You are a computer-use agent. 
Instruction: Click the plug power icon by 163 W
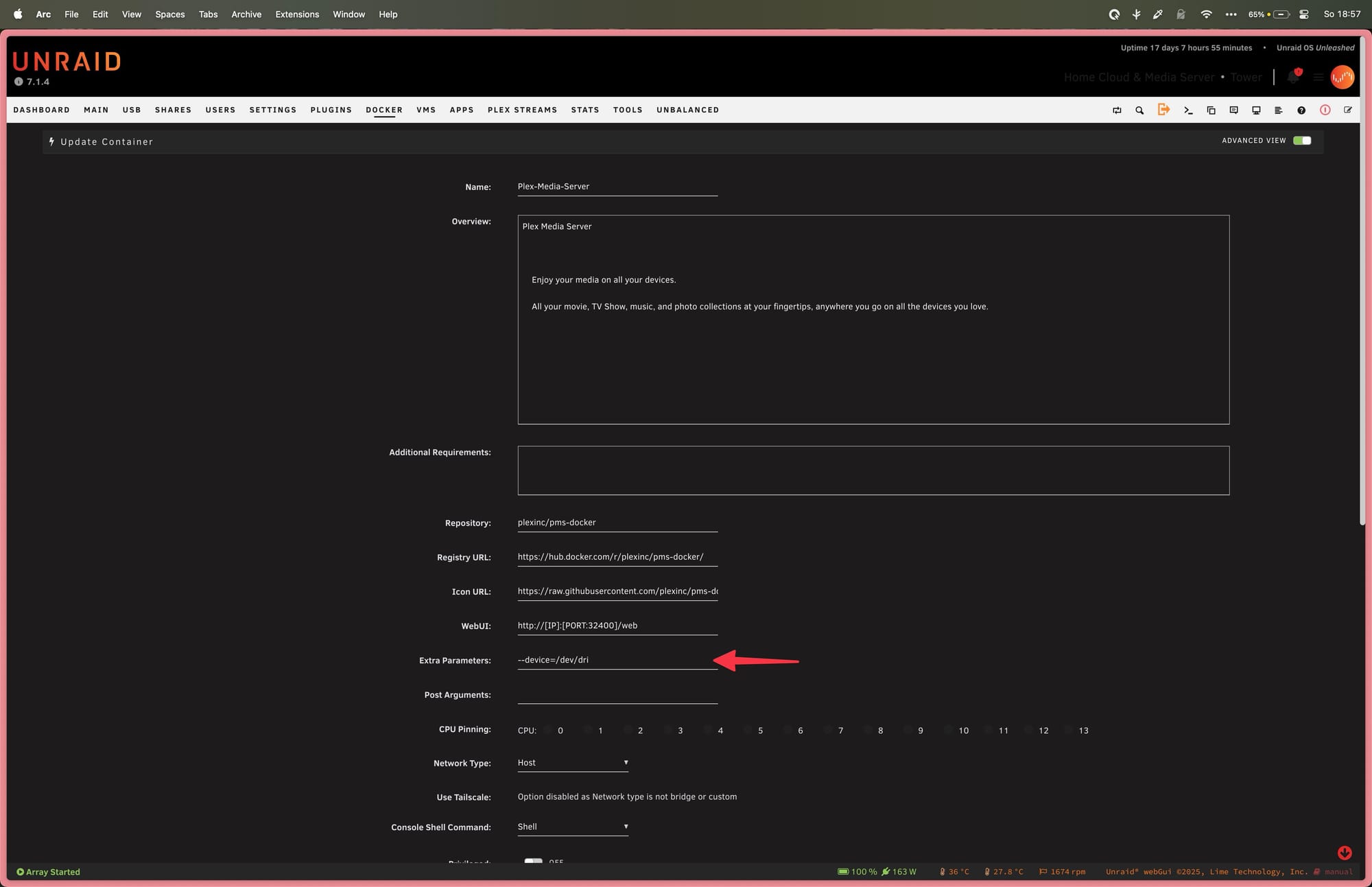[x=886, y=872]
